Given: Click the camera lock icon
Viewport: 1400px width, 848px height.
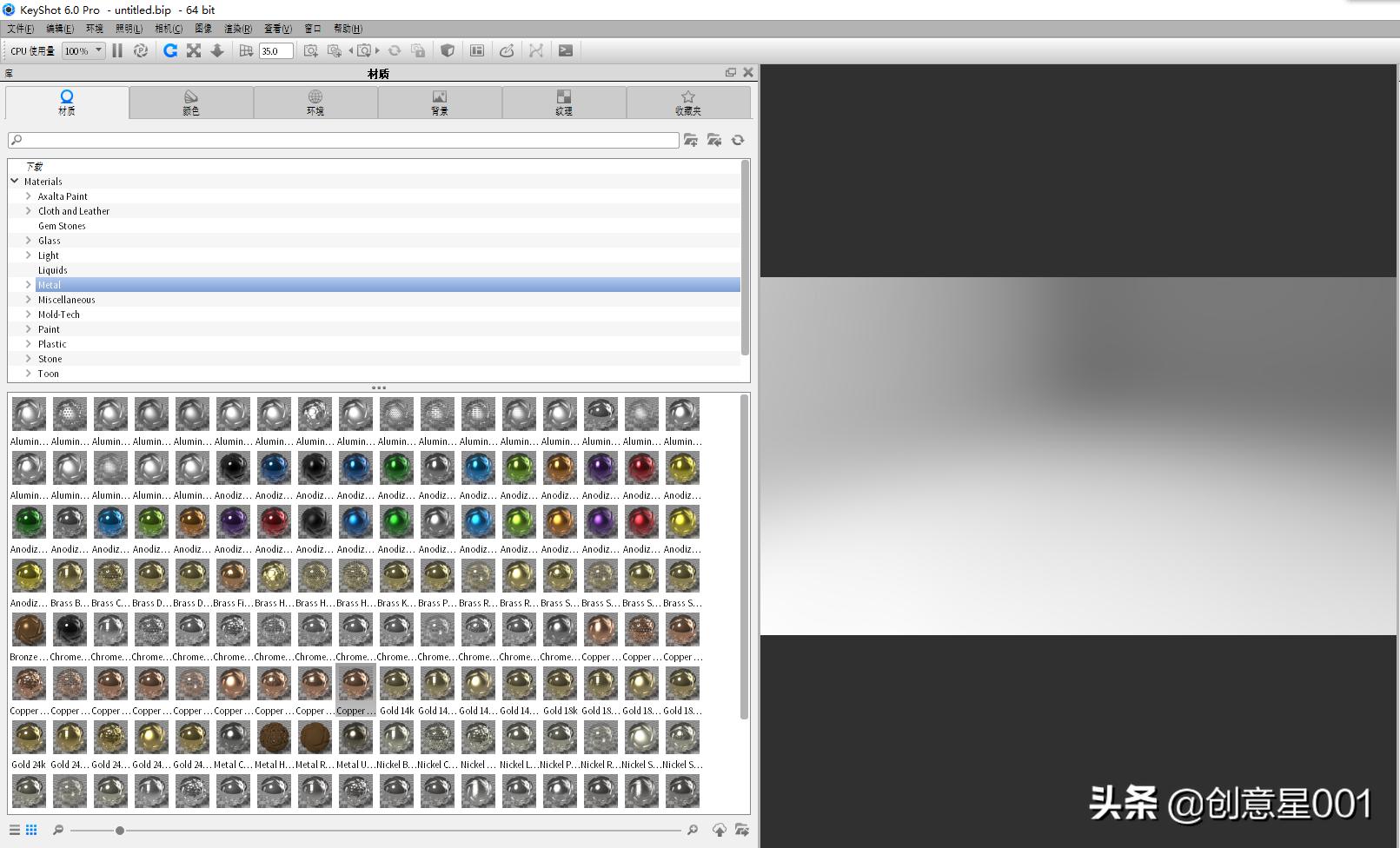Looking at the screenshot, I should [x=418, y=50].
